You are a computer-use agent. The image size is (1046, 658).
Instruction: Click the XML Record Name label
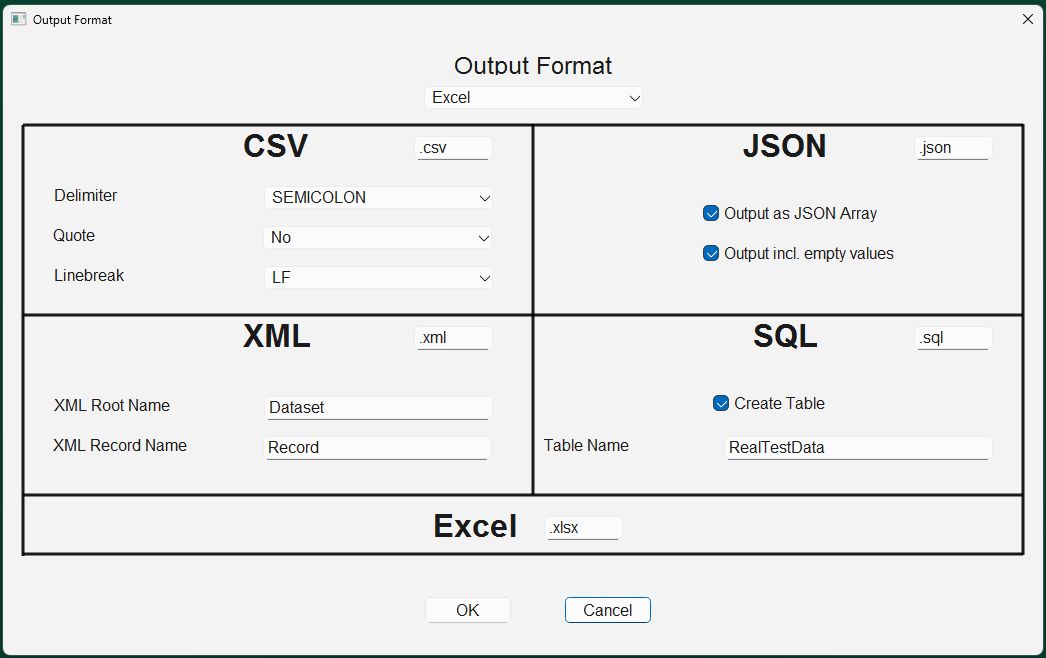(x=120, y=446)
